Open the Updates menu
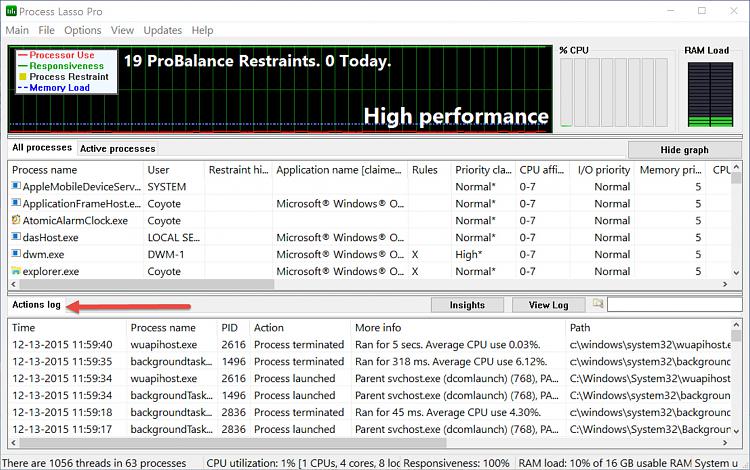The image size is (750, 470). (x=163, y=31)
